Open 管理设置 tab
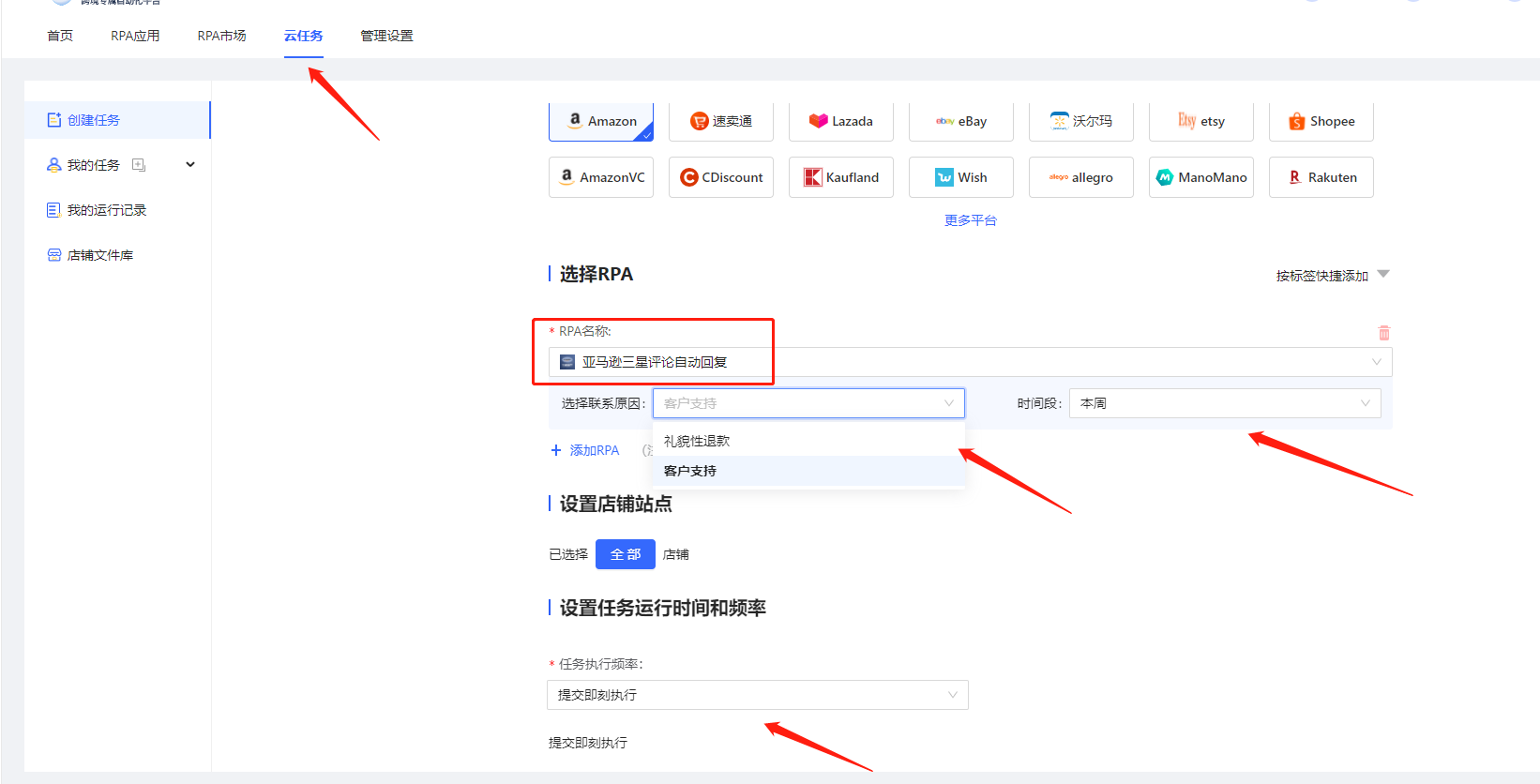The image size is (1540, 784). coord(386,36)
